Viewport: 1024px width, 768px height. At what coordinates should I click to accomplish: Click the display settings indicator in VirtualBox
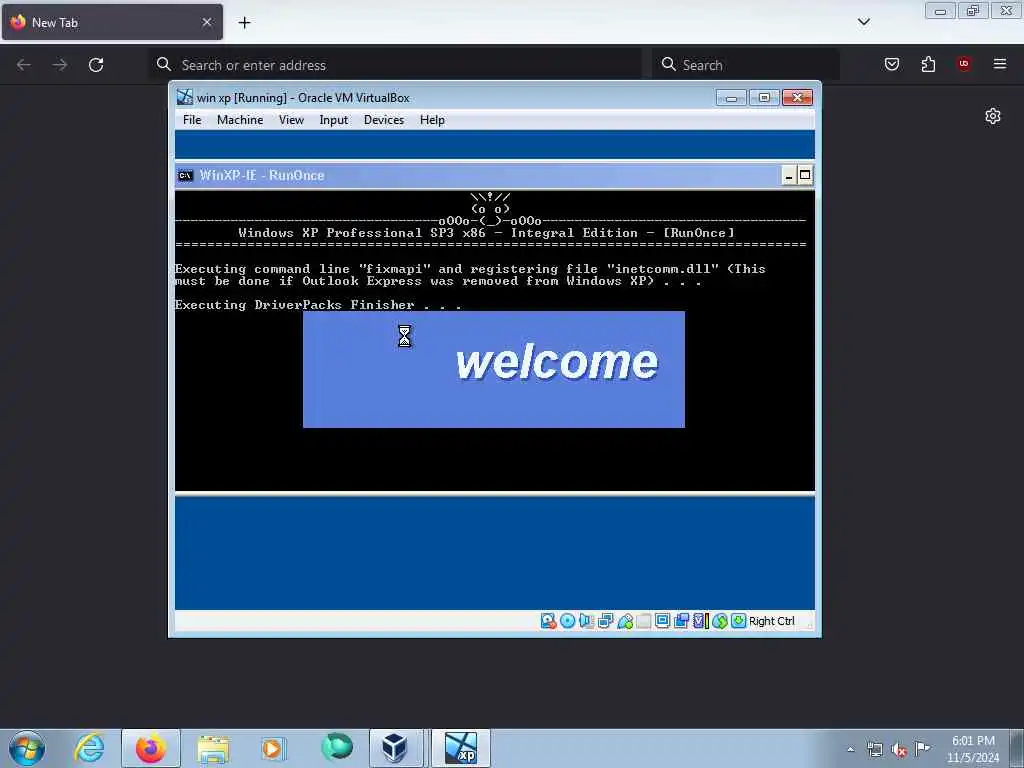(662, 621)
